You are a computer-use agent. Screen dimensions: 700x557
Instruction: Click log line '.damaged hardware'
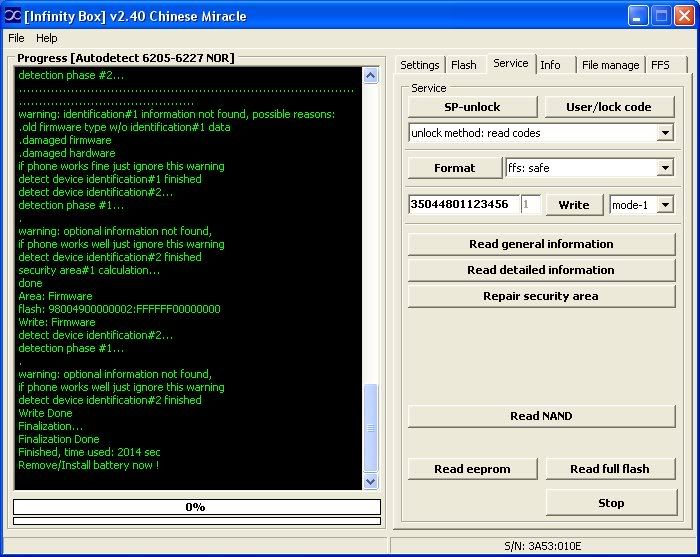67,153
